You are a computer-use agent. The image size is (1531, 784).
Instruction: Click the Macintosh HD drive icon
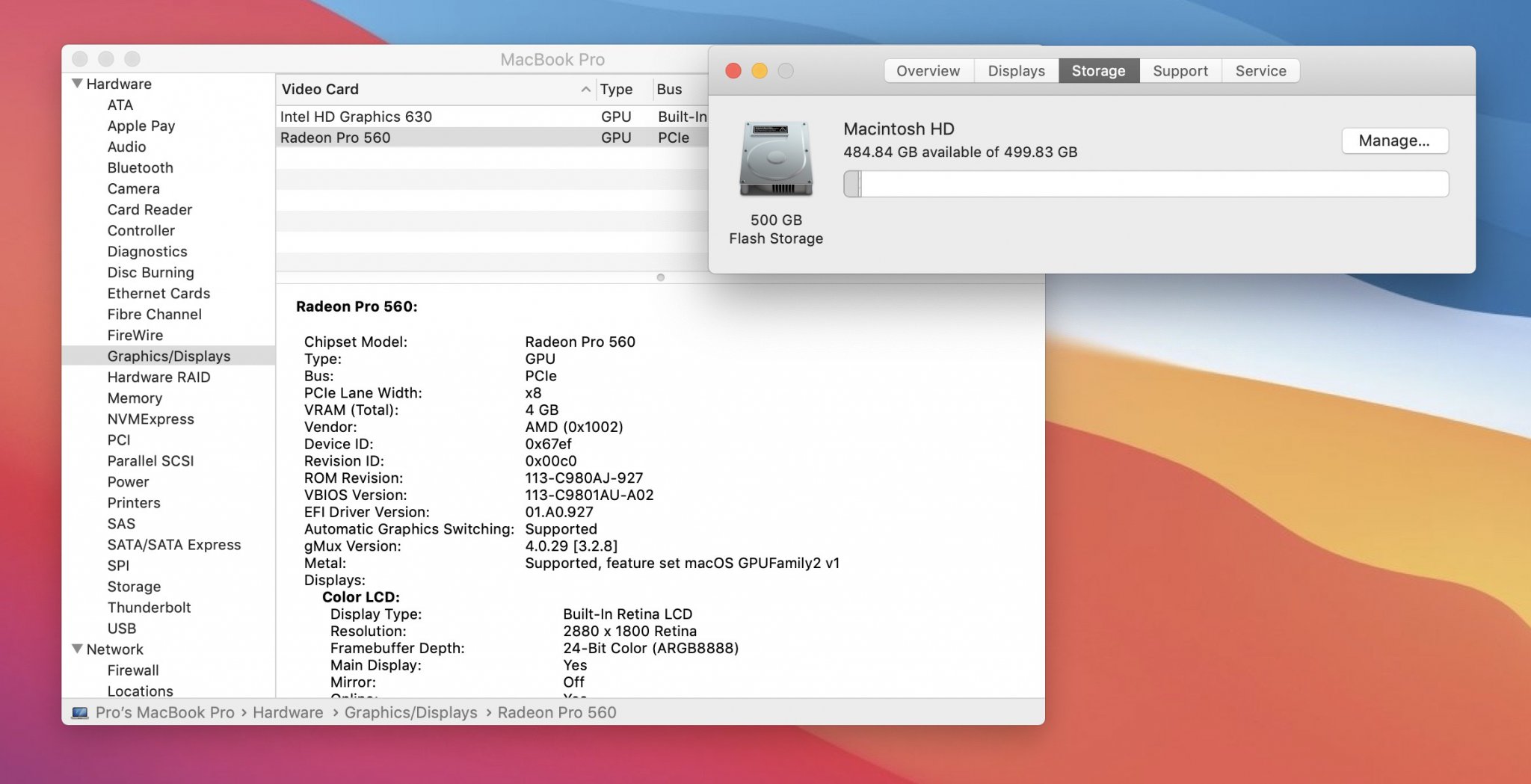(x=776, y=159)
